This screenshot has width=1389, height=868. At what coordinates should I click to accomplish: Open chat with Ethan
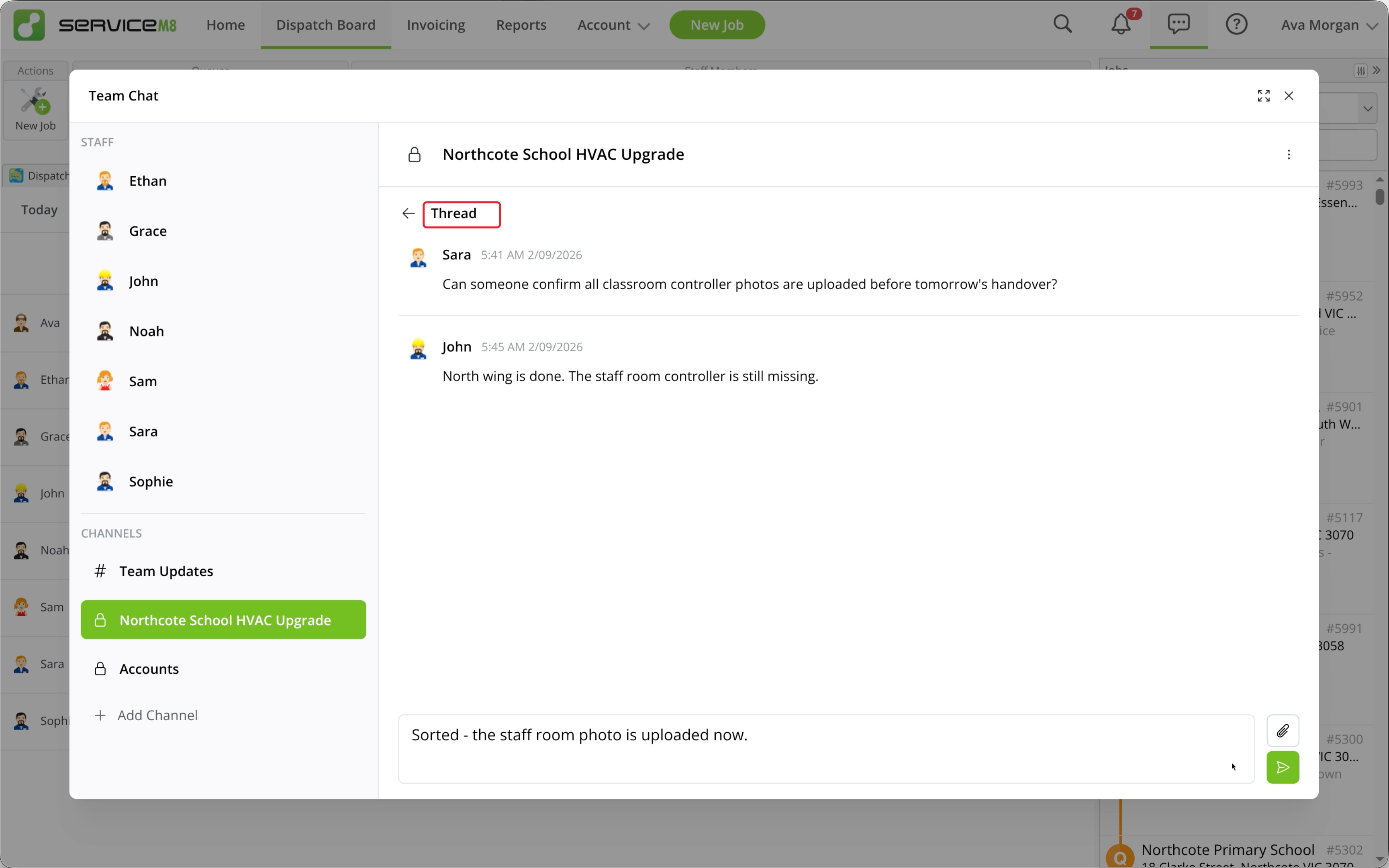(x=223, y=181)
